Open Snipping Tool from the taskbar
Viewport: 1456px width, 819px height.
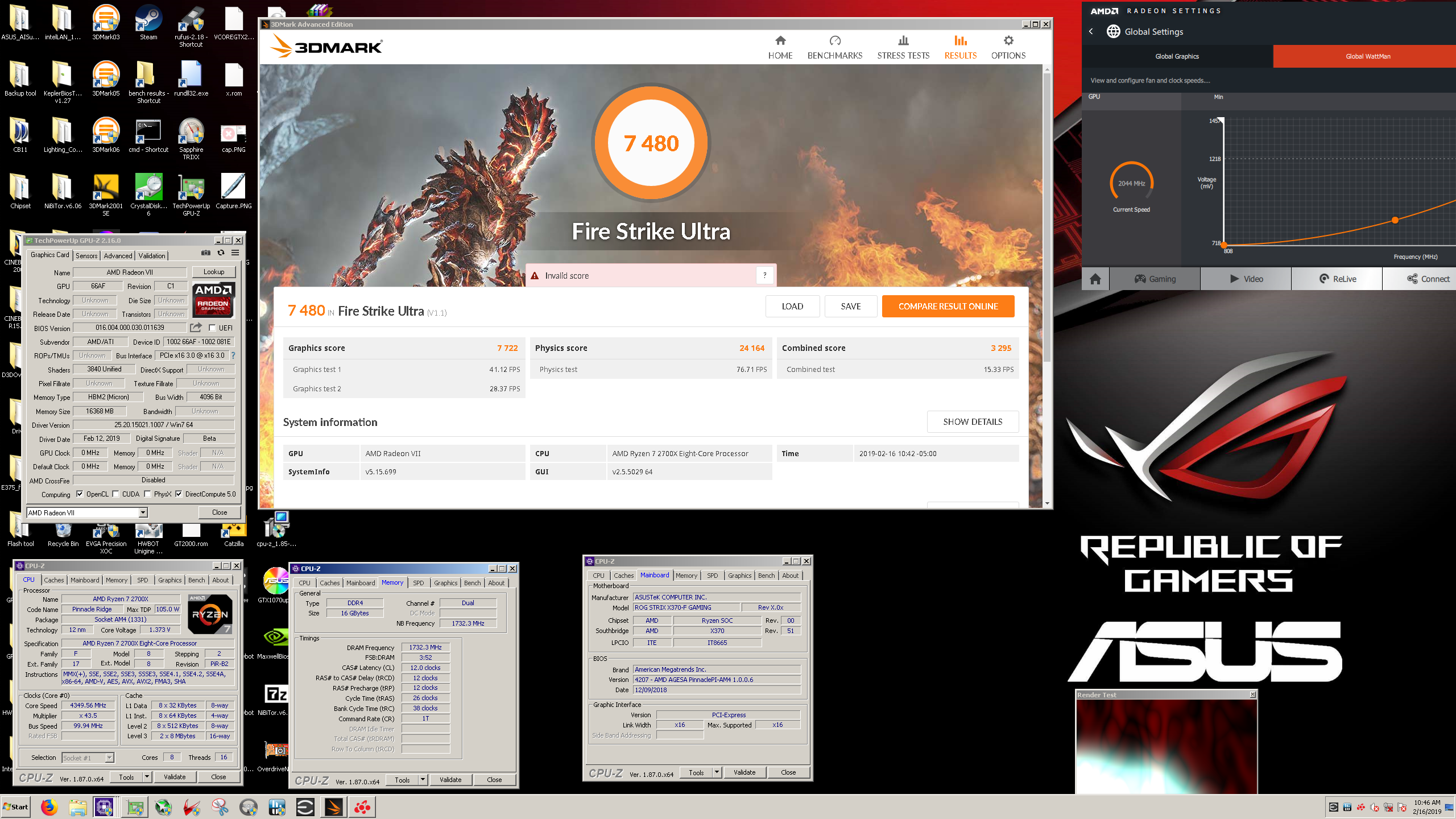pos(220,807)
